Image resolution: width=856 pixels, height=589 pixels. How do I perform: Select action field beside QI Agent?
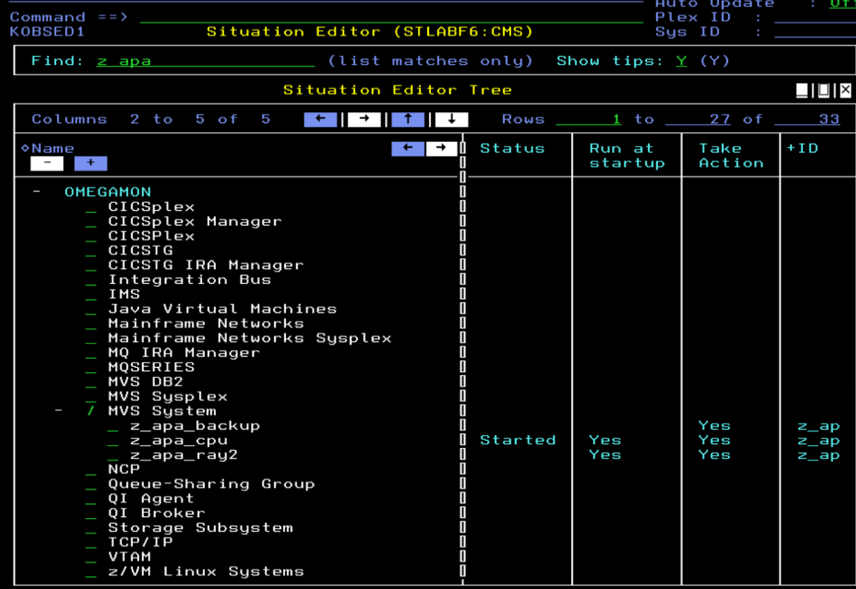(91, 498)
